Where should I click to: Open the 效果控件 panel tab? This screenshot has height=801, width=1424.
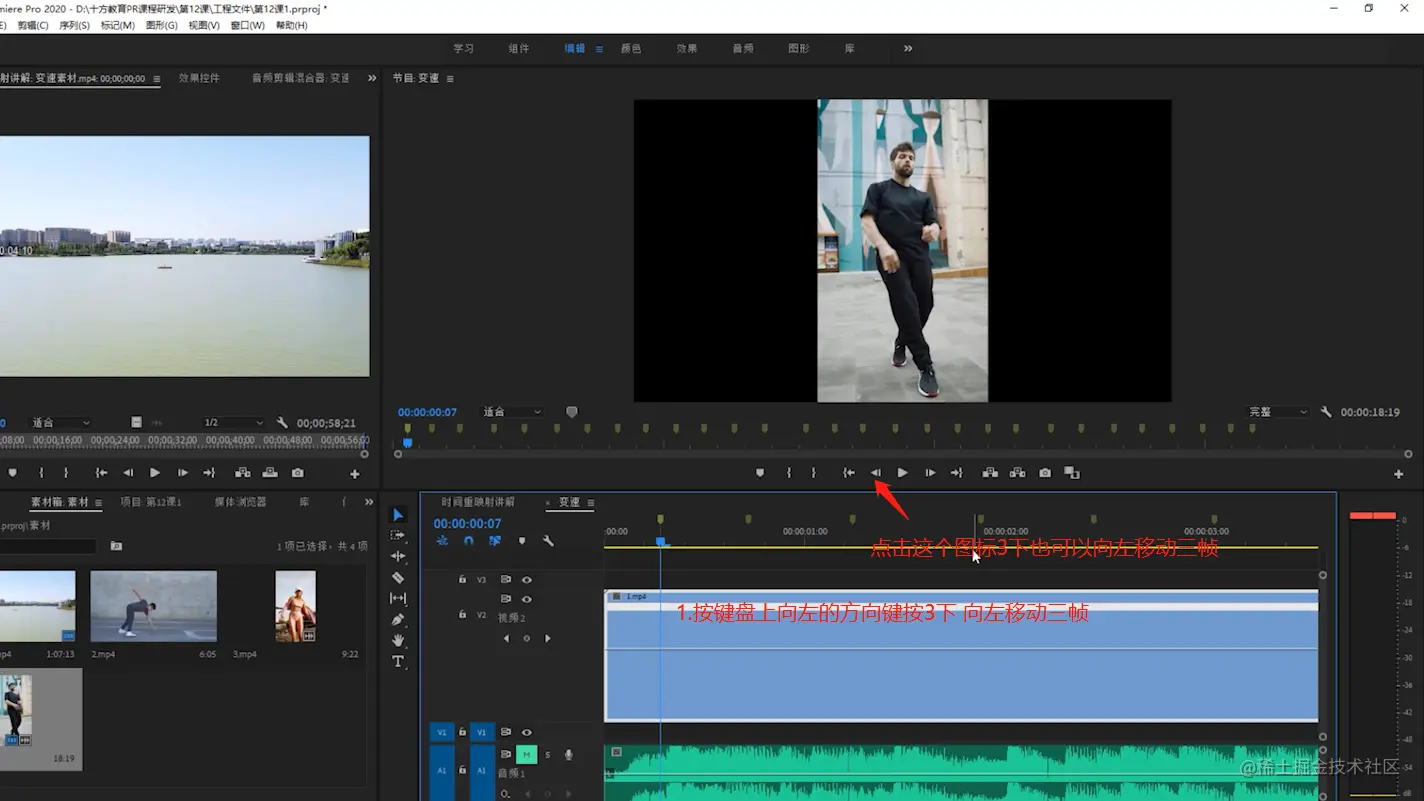(199, 78)
